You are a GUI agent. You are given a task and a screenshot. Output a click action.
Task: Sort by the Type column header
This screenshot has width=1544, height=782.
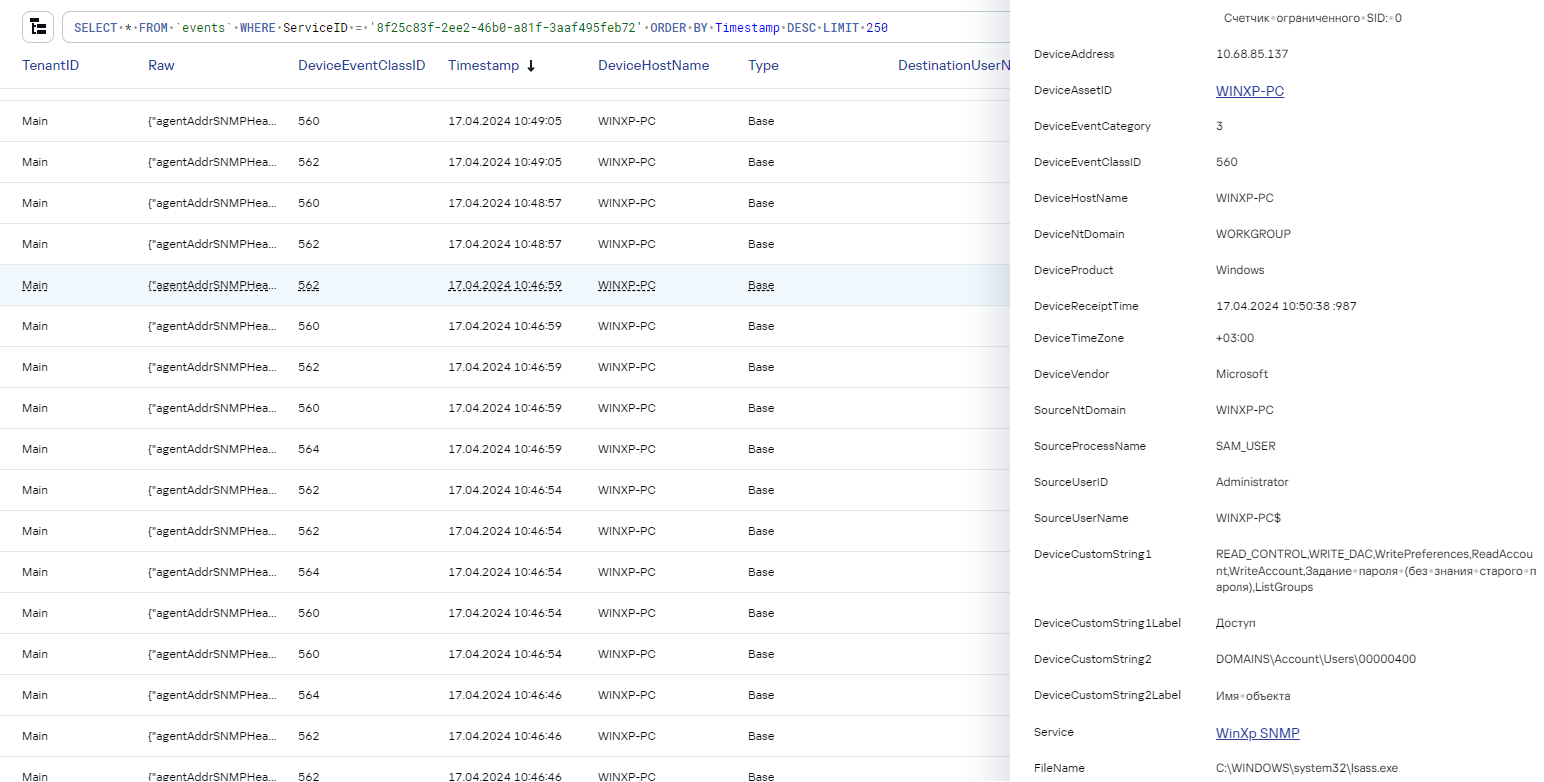763,65
